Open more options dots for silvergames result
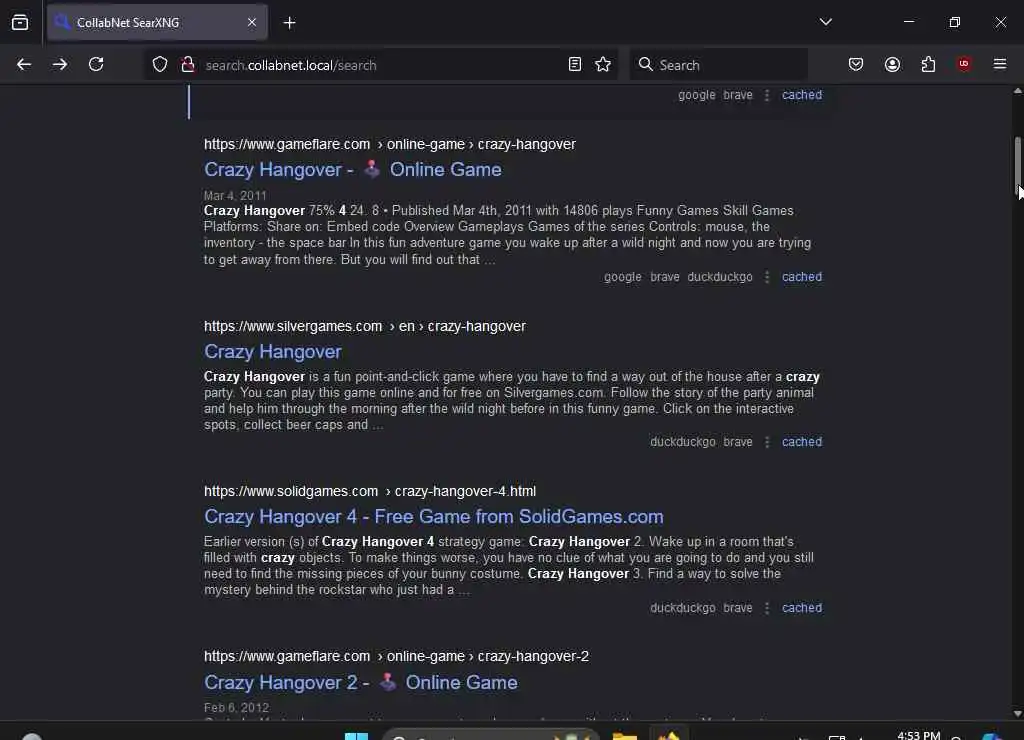The height and width of the screenshot is (740, 1024). [767, 442]
